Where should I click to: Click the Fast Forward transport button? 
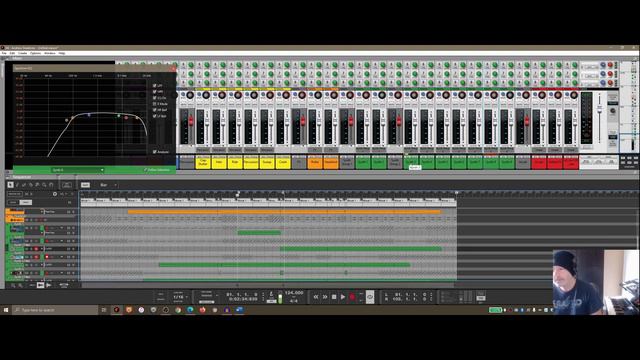324,297
